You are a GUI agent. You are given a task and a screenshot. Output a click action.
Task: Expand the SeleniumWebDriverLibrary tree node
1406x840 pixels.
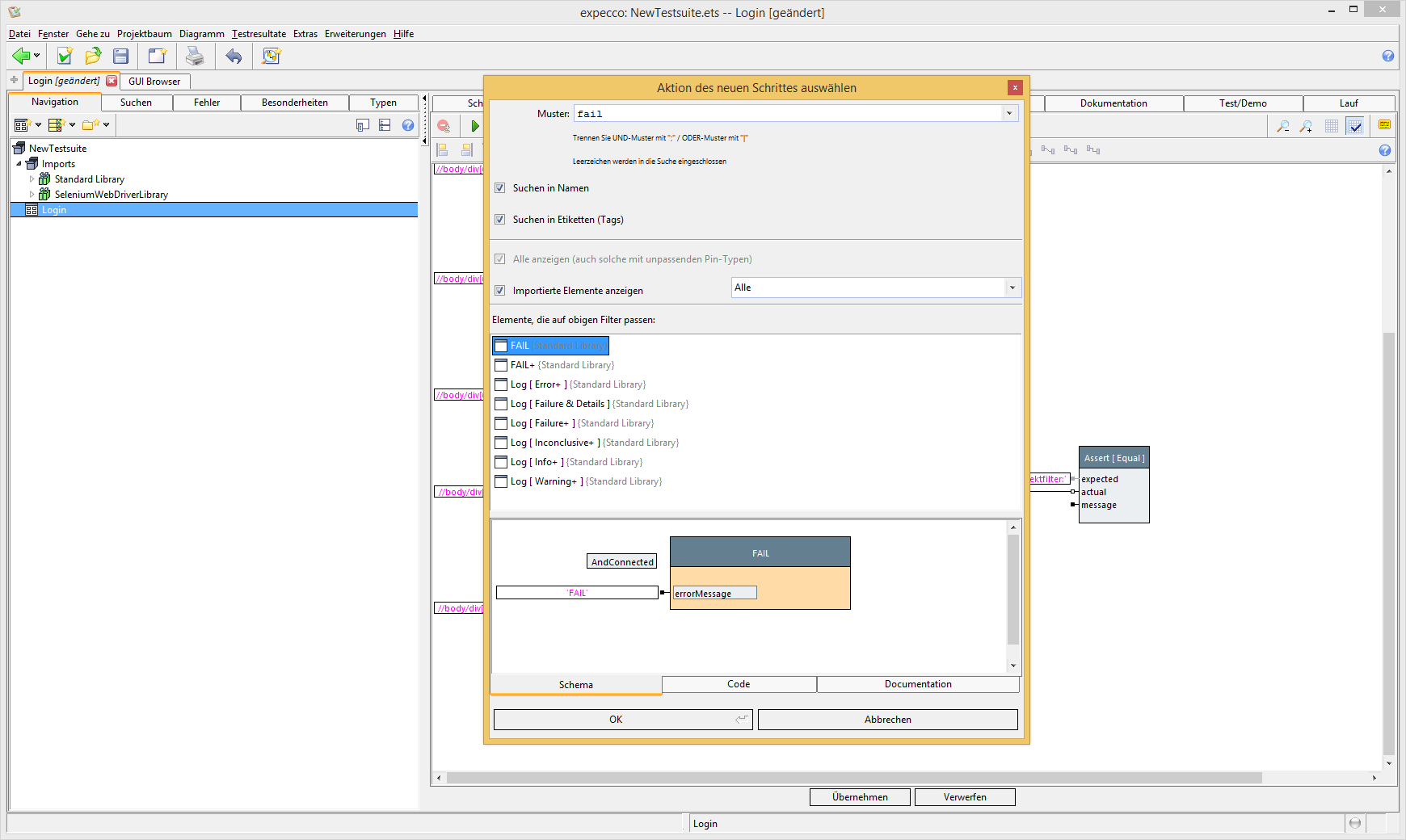[x=32, y=195]
